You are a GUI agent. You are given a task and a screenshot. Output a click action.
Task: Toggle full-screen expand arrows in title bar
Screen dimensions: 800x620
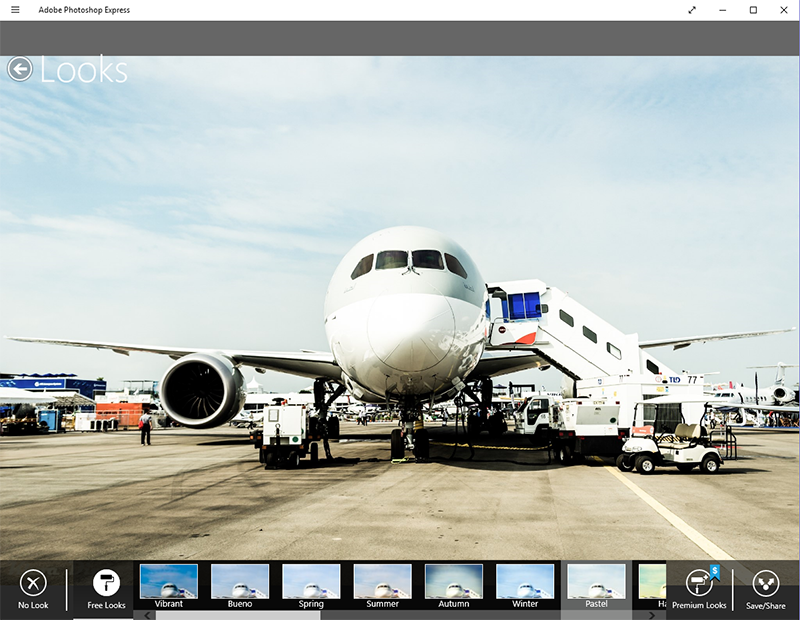click(x=692, y=10)
